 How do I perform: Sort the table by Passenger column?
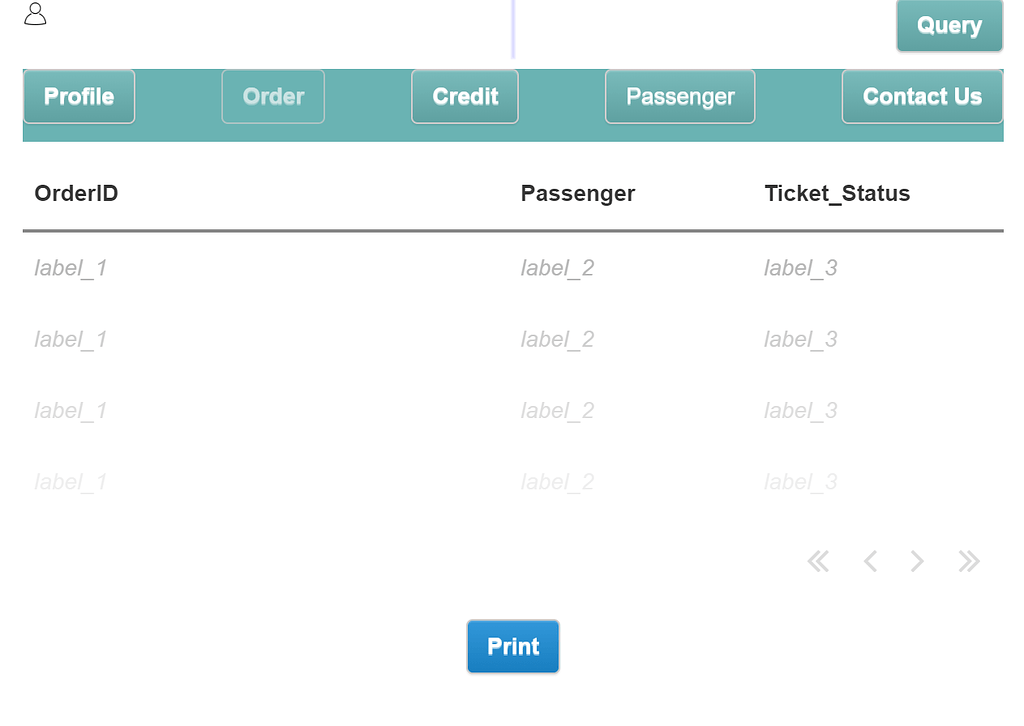click(x=578, y=193)
